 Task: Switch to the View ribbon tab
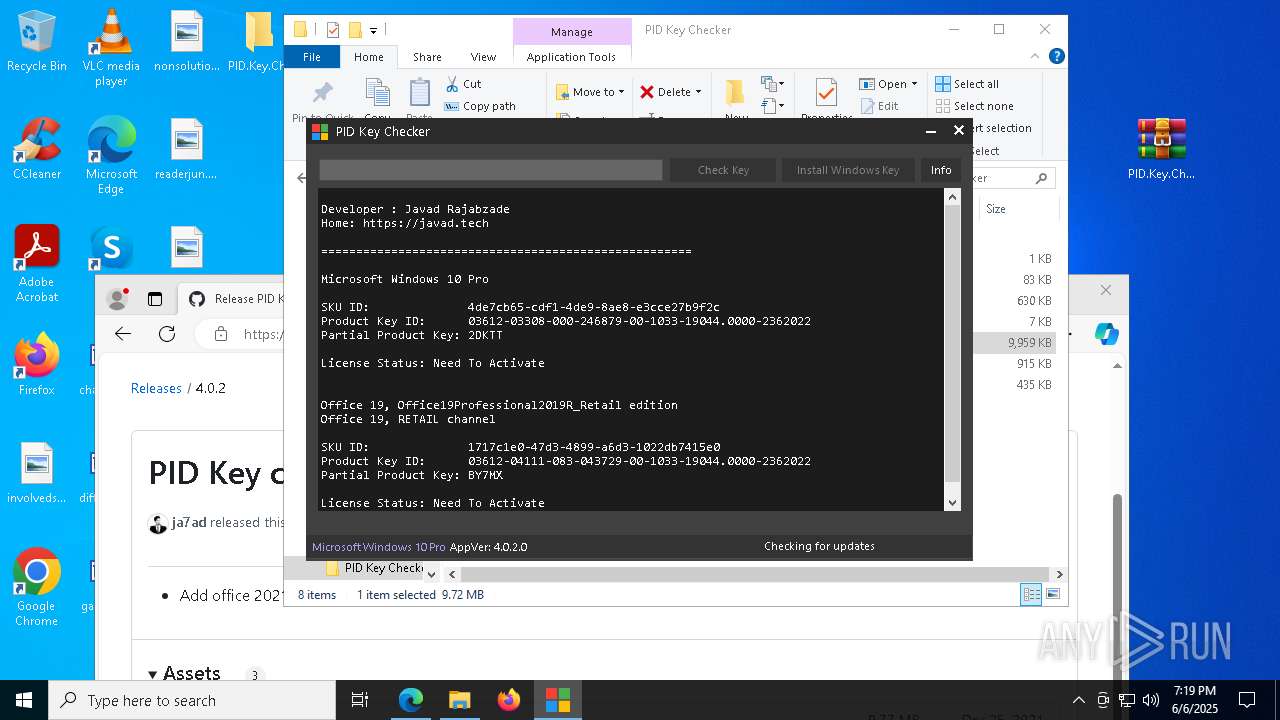coord(483,57)
